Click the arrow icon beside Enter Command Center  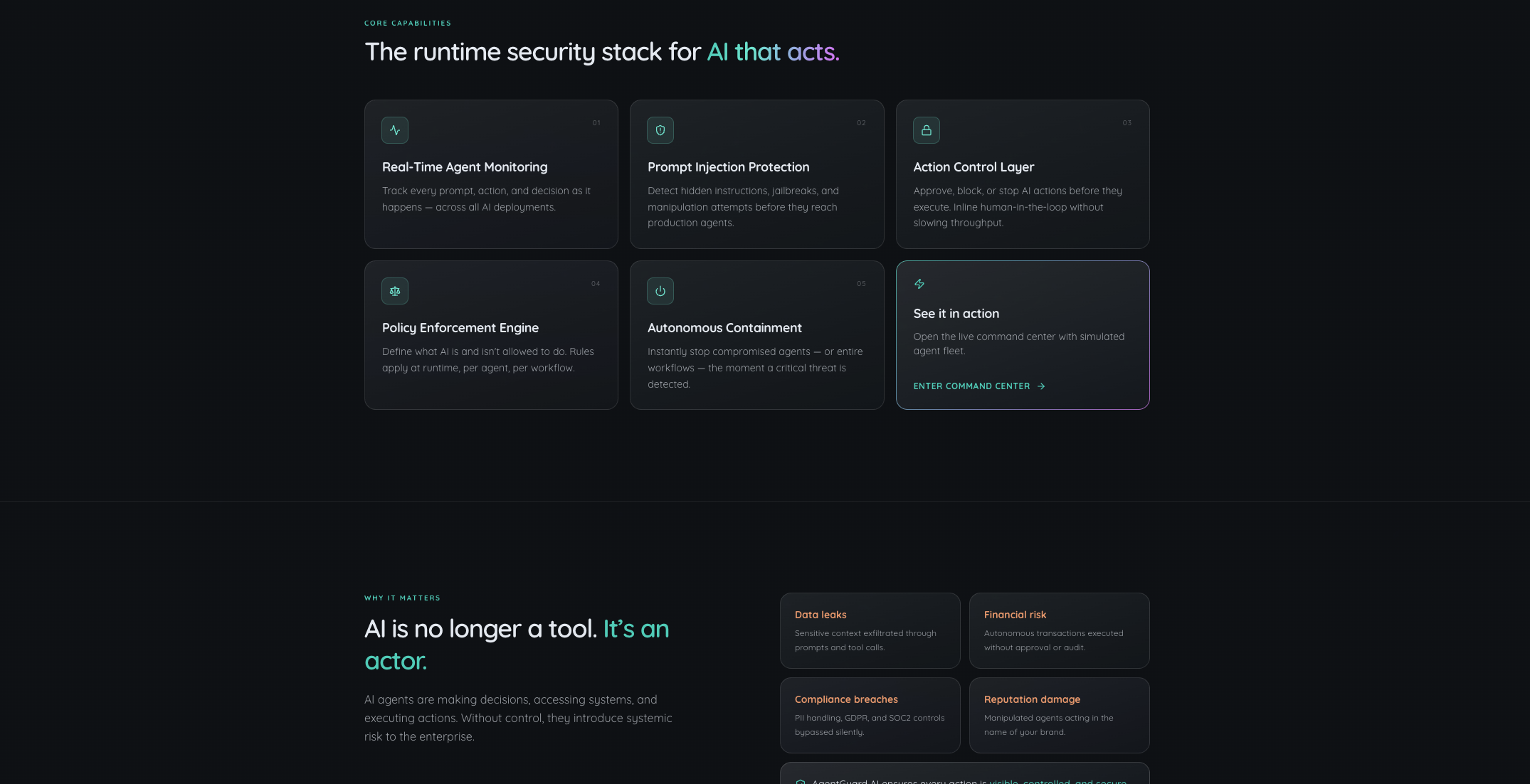[1041, 386]
